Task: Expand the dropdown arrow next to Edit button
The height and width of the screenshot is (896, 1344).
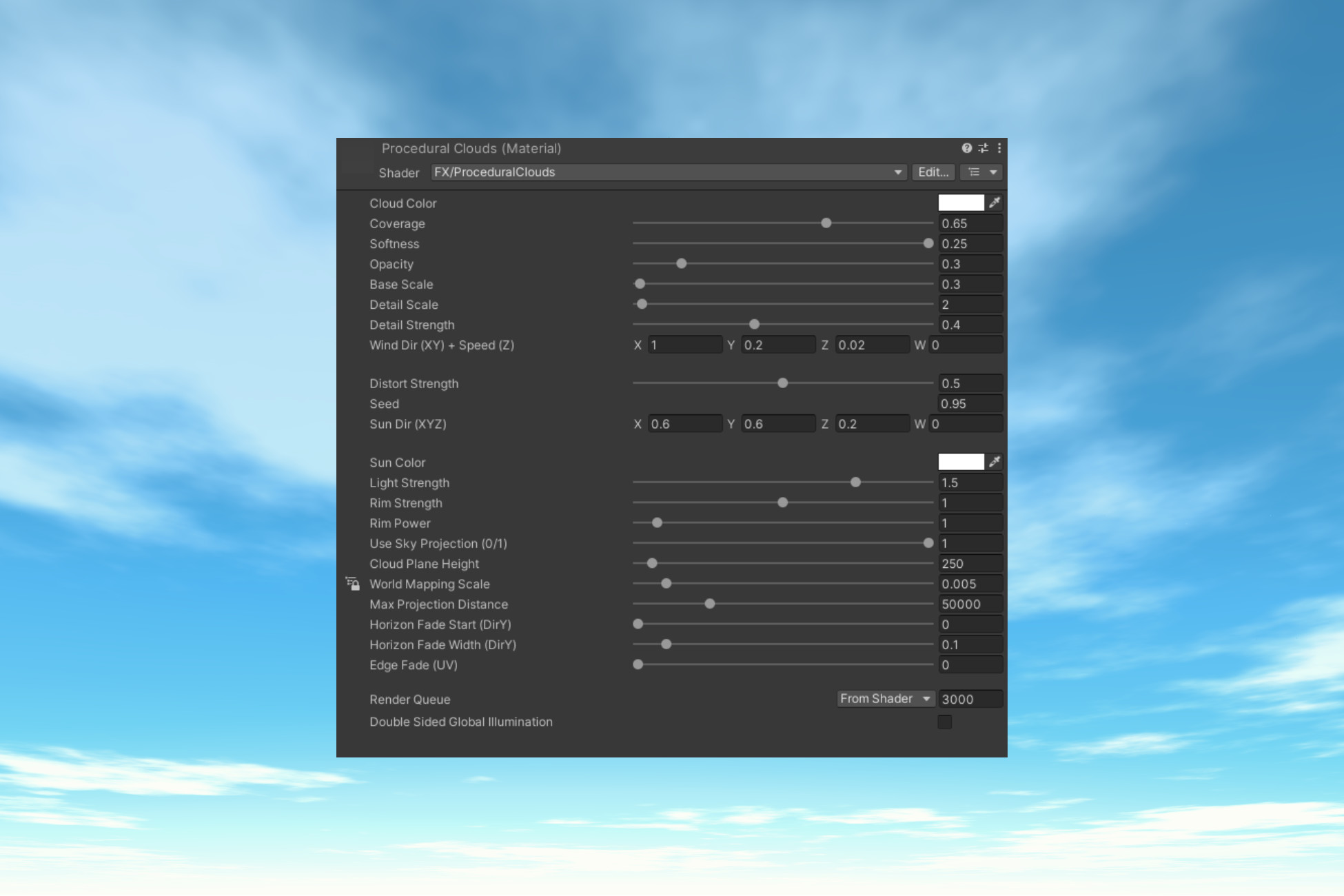Action: 992,172
